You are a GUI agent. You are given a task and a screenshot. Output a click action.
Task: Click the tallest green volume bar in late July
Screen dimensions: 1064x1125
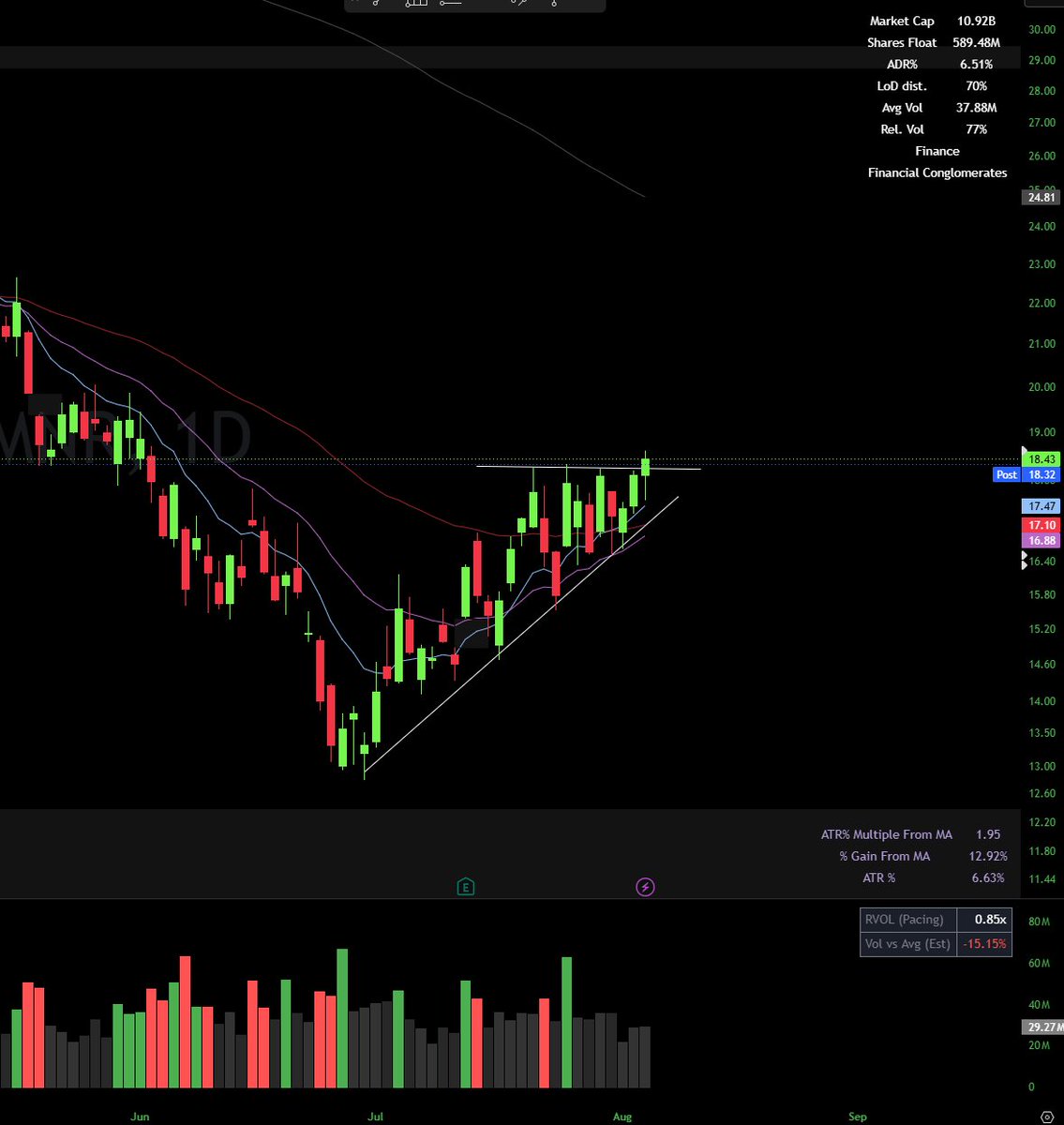click(x=566, y=1022)
